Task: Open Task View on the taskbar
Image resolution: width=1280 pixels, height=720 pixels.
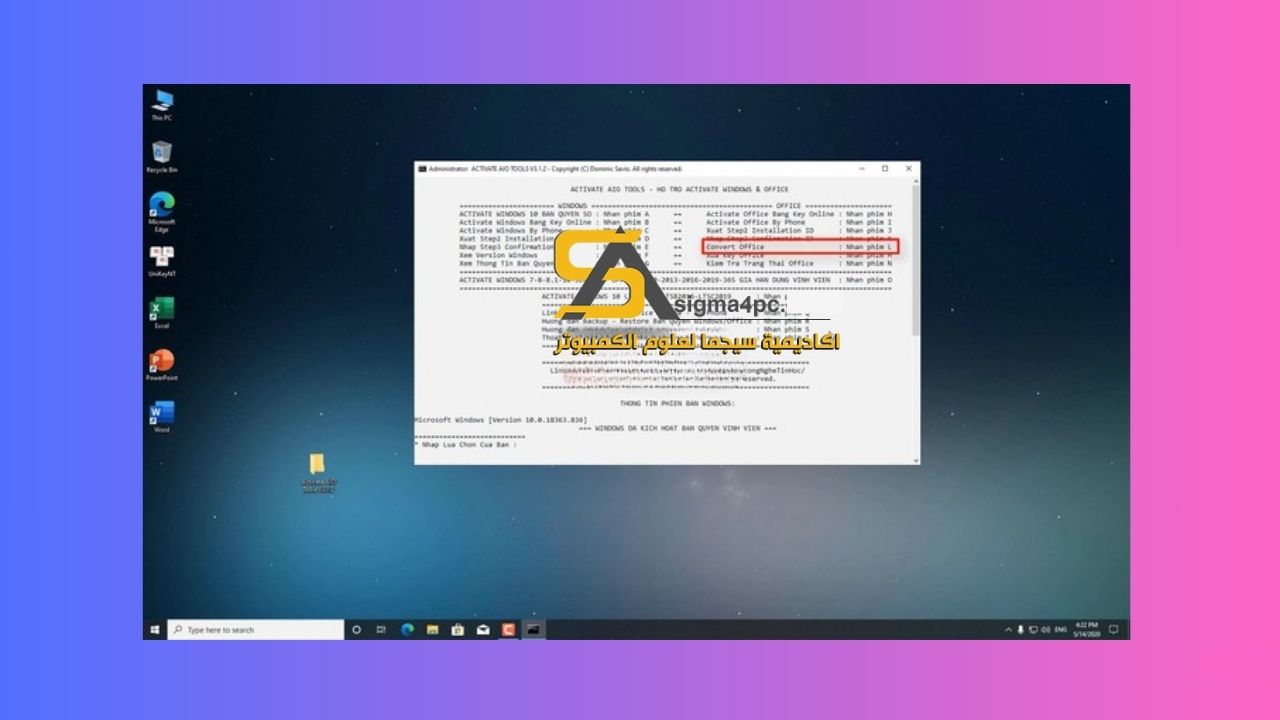Action: [x=381, y=630]
